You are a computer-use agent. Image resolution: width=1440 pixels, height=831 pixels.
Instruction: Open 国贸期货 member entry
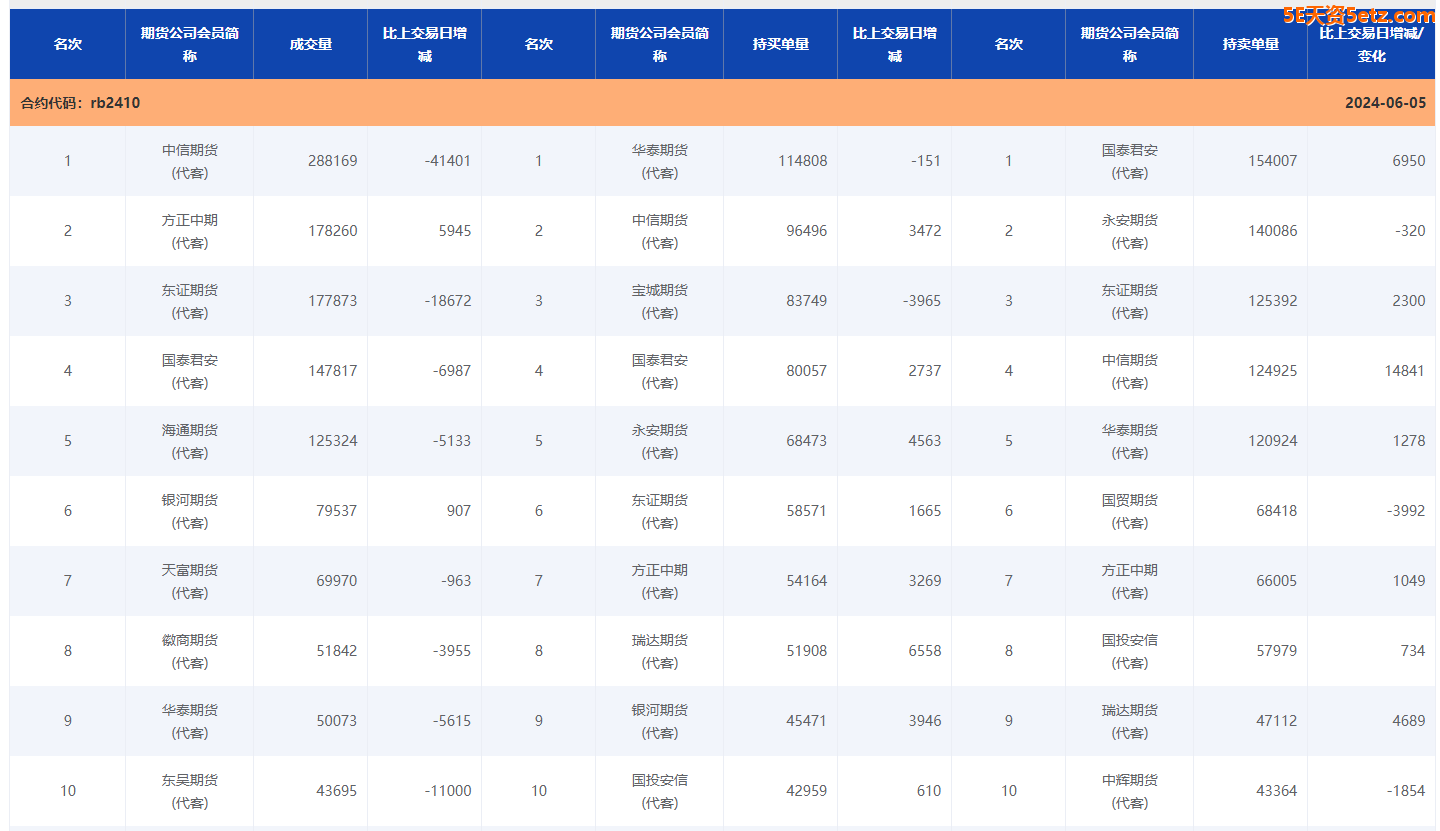tap(1129, 501)
